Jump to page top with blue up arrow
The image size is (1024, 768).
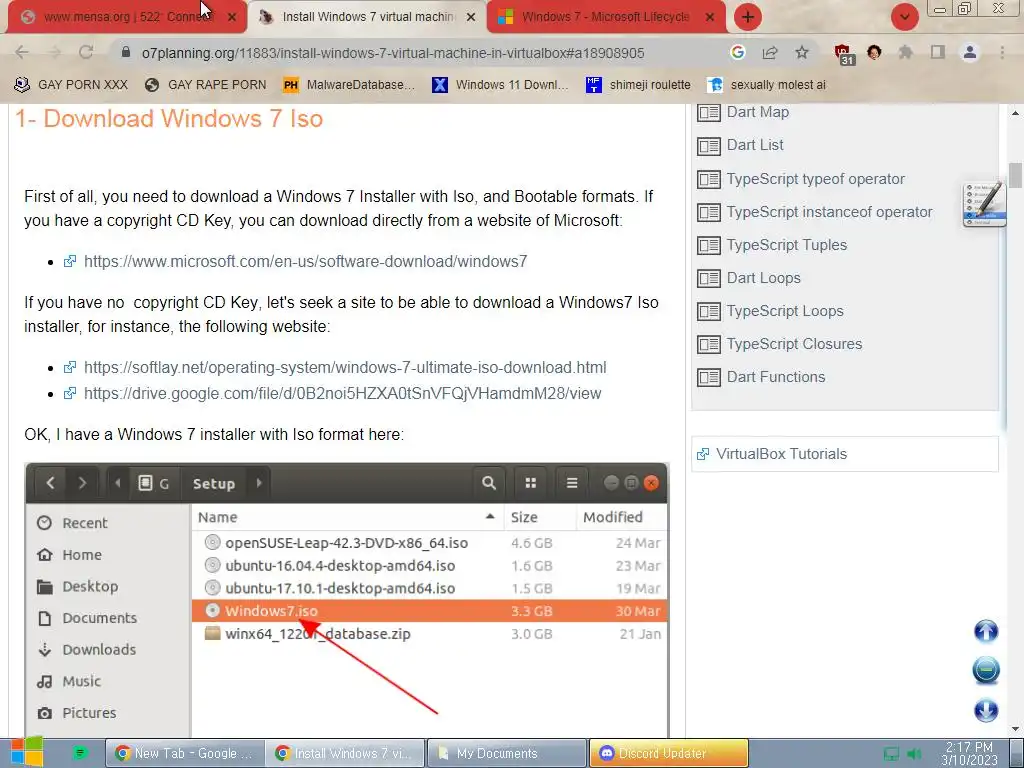coord(986,632)
